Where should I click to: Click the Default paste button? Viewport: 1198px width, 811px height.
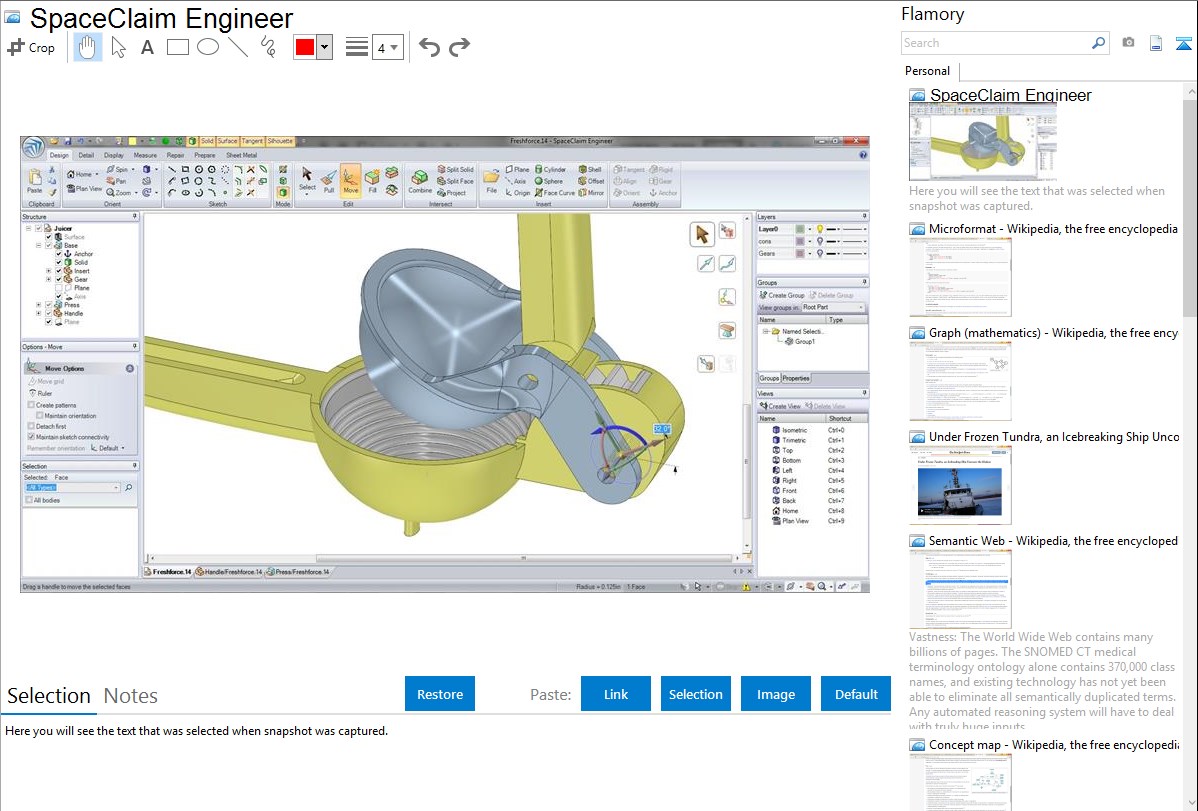pos(856,694)
